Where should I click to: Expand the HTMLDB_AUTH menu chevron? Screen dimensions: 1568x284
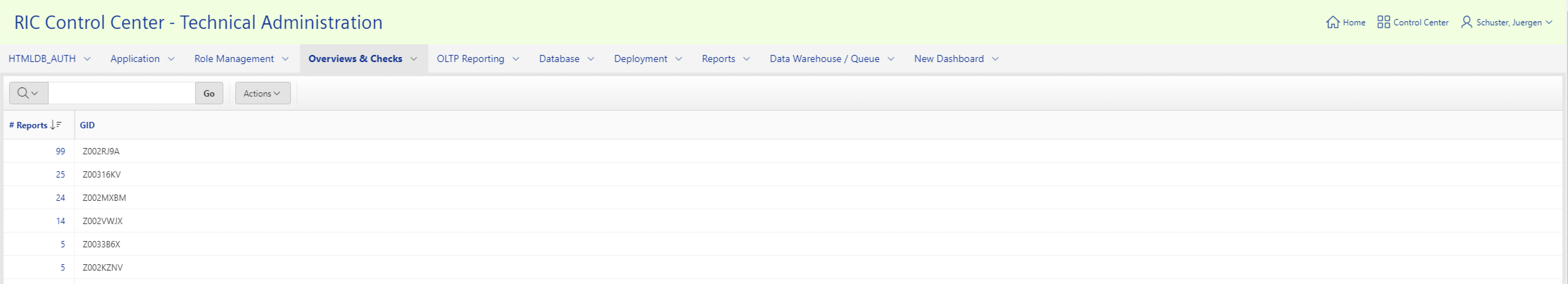(x=87, y=59)
